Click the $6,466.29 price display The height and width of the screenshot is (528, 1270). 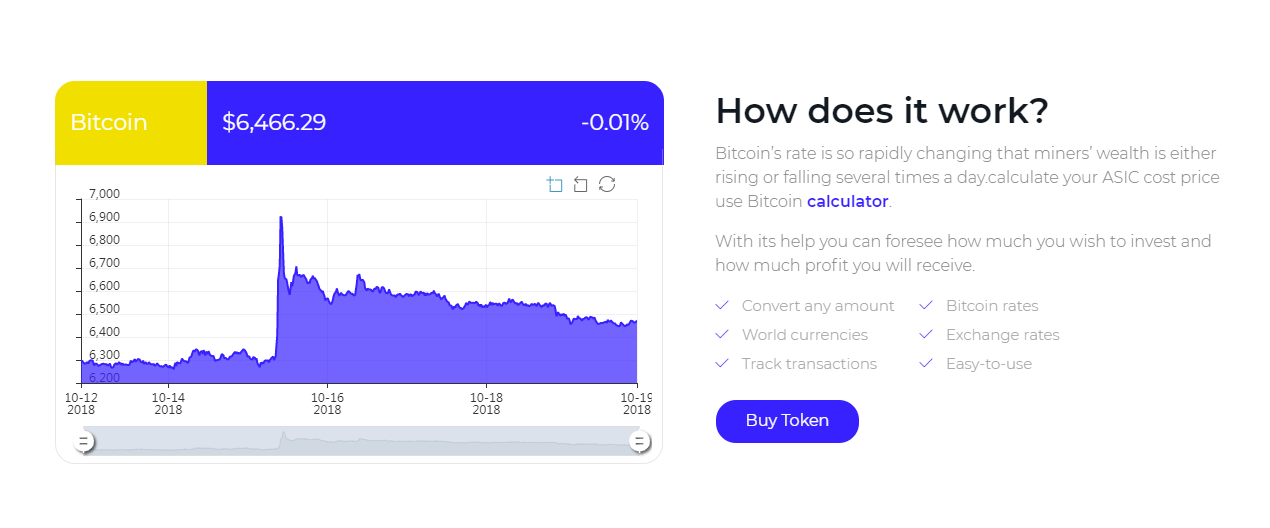pos(274,123)
